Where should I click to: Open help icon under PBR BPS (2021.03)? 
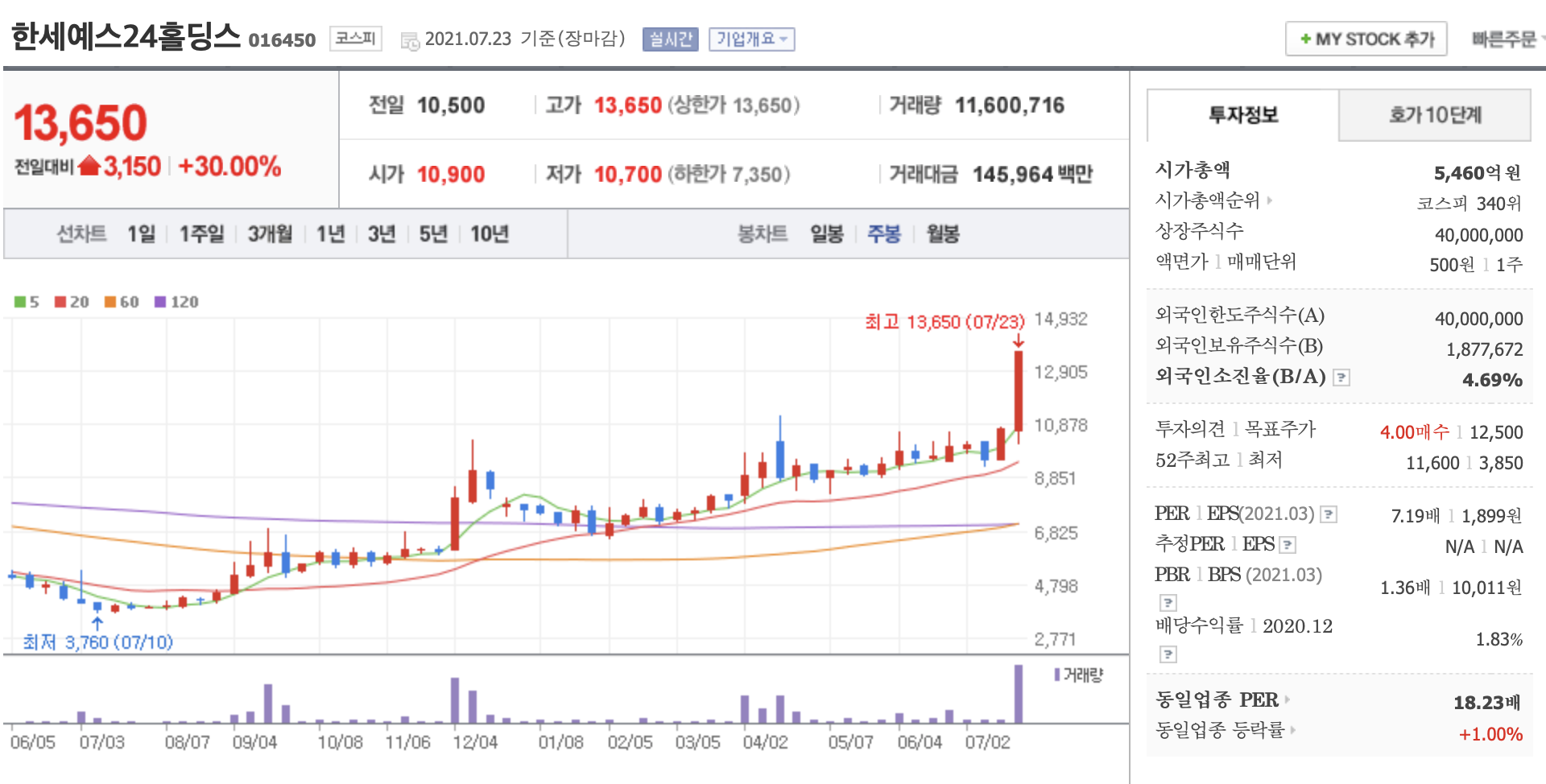pos(1168,603)
